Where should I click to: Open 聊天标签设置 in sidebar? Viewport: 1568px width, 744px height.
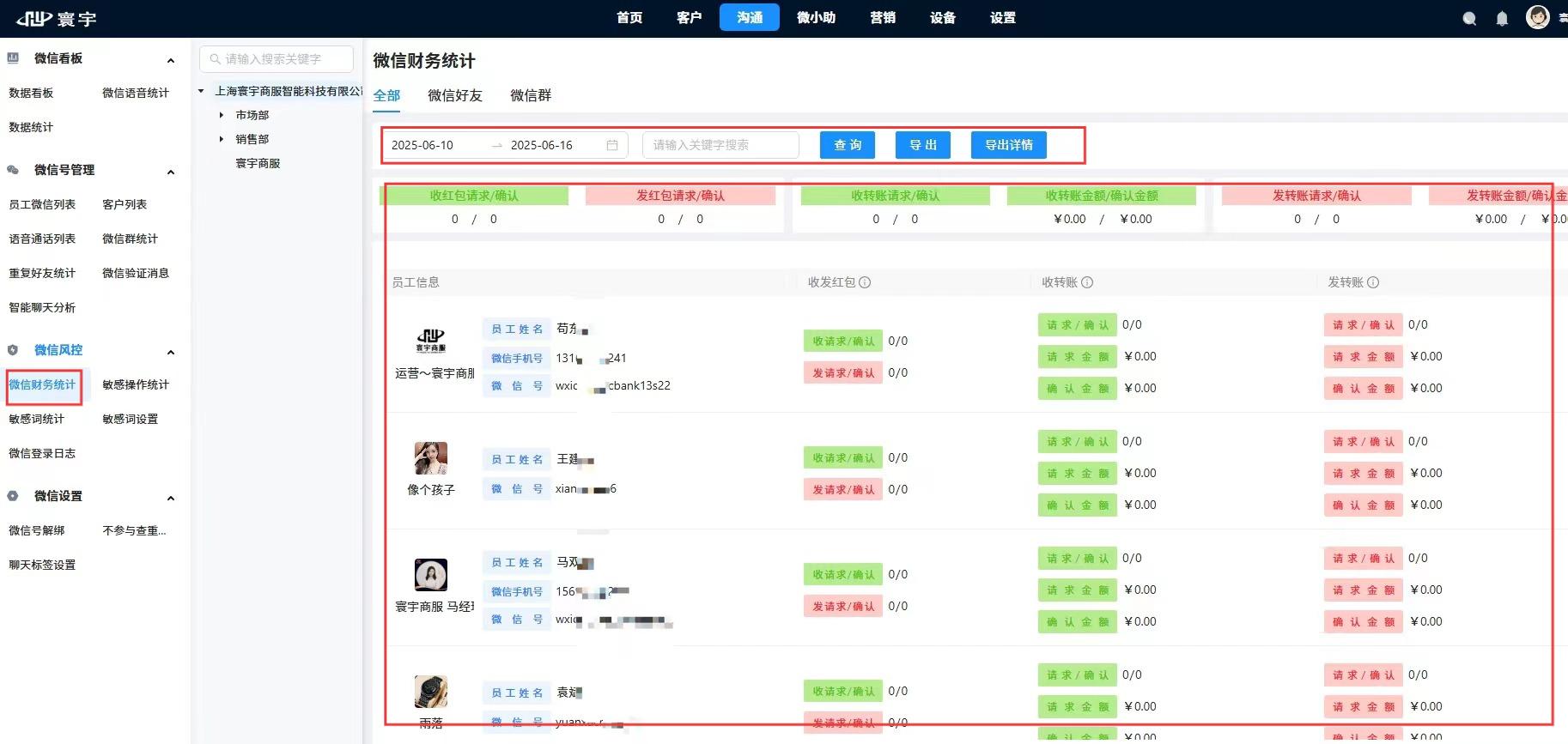pos(42,565)
